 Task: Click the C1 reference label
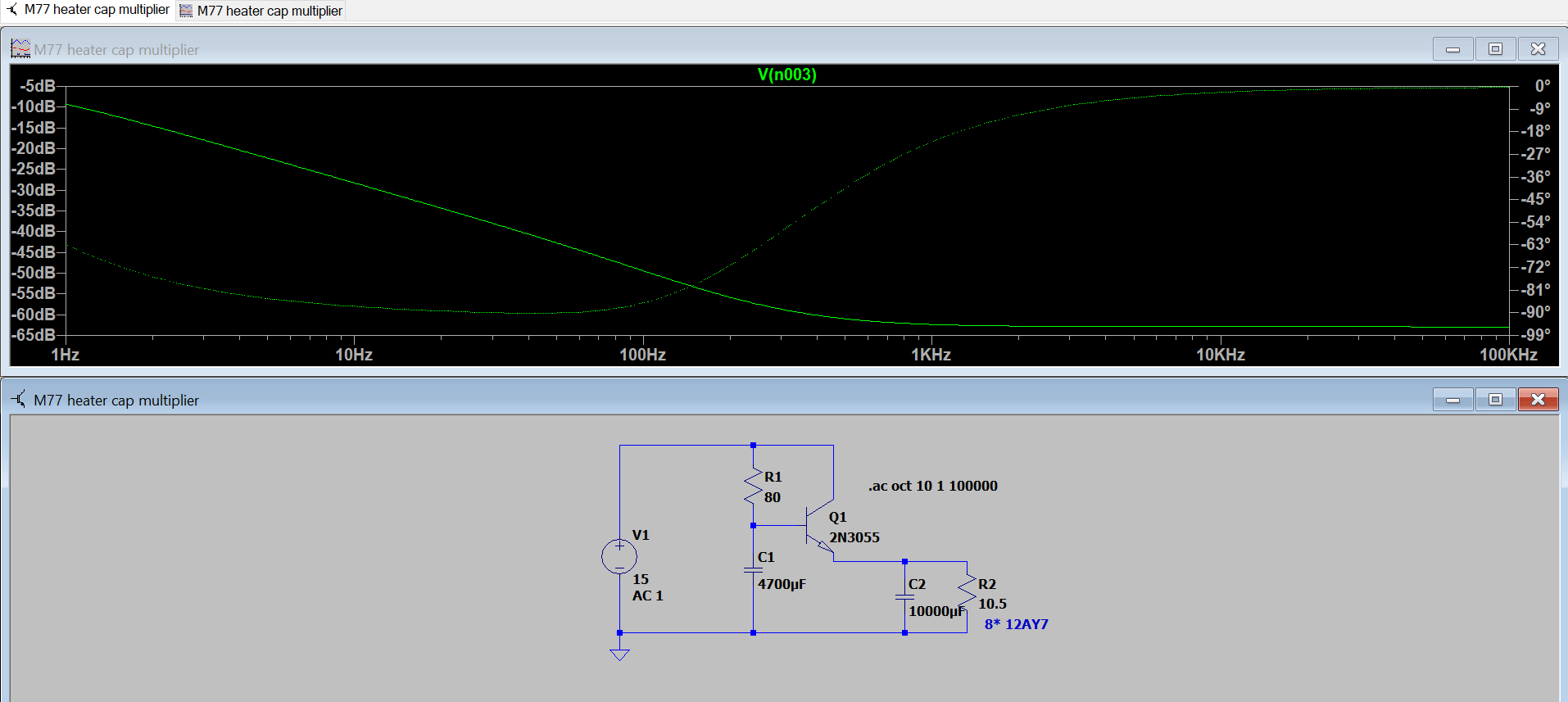[x=766, y=557]
